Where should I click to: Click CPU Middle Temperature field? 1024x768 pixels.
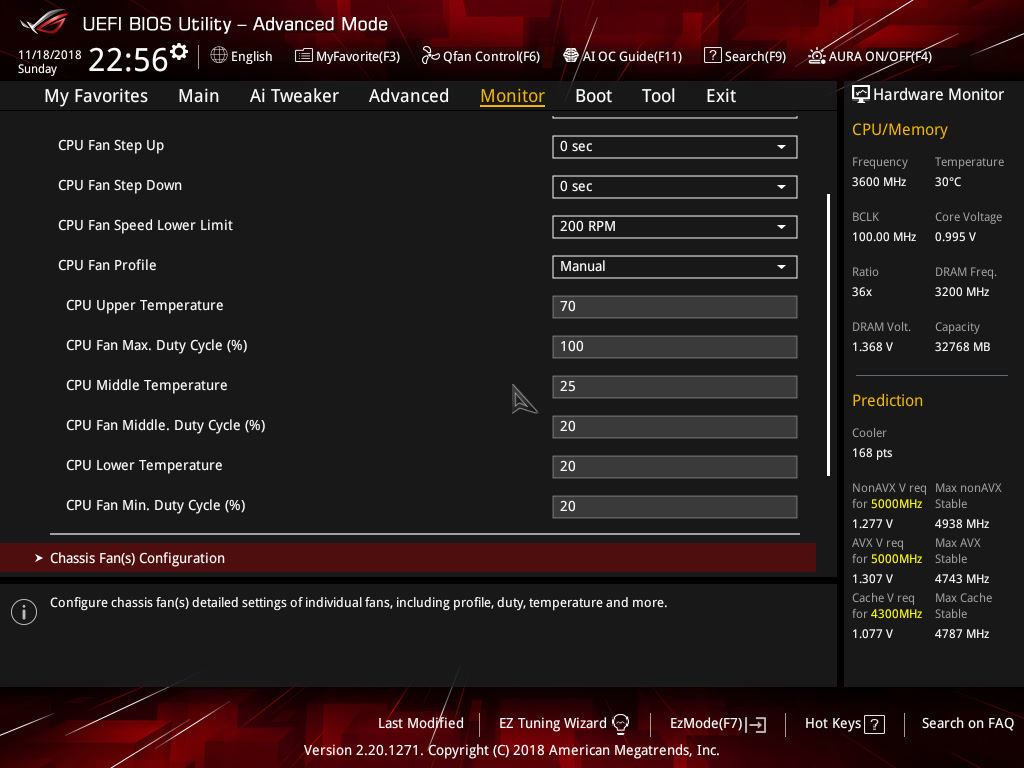pyautogui.click(x=675, y=387)
